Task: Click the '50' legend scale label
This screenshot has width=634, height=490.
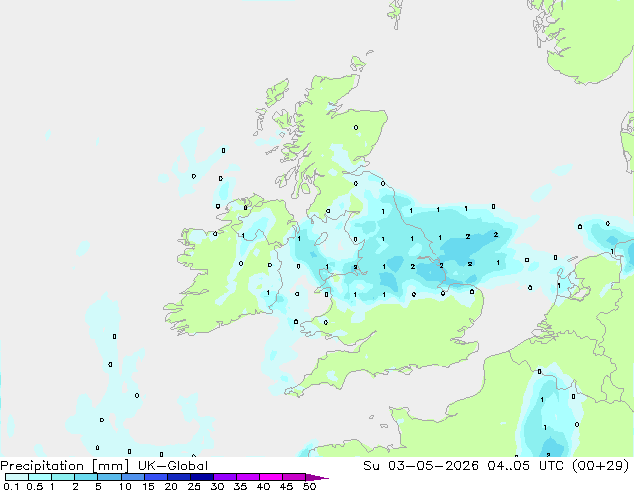Action: (309, 486)
